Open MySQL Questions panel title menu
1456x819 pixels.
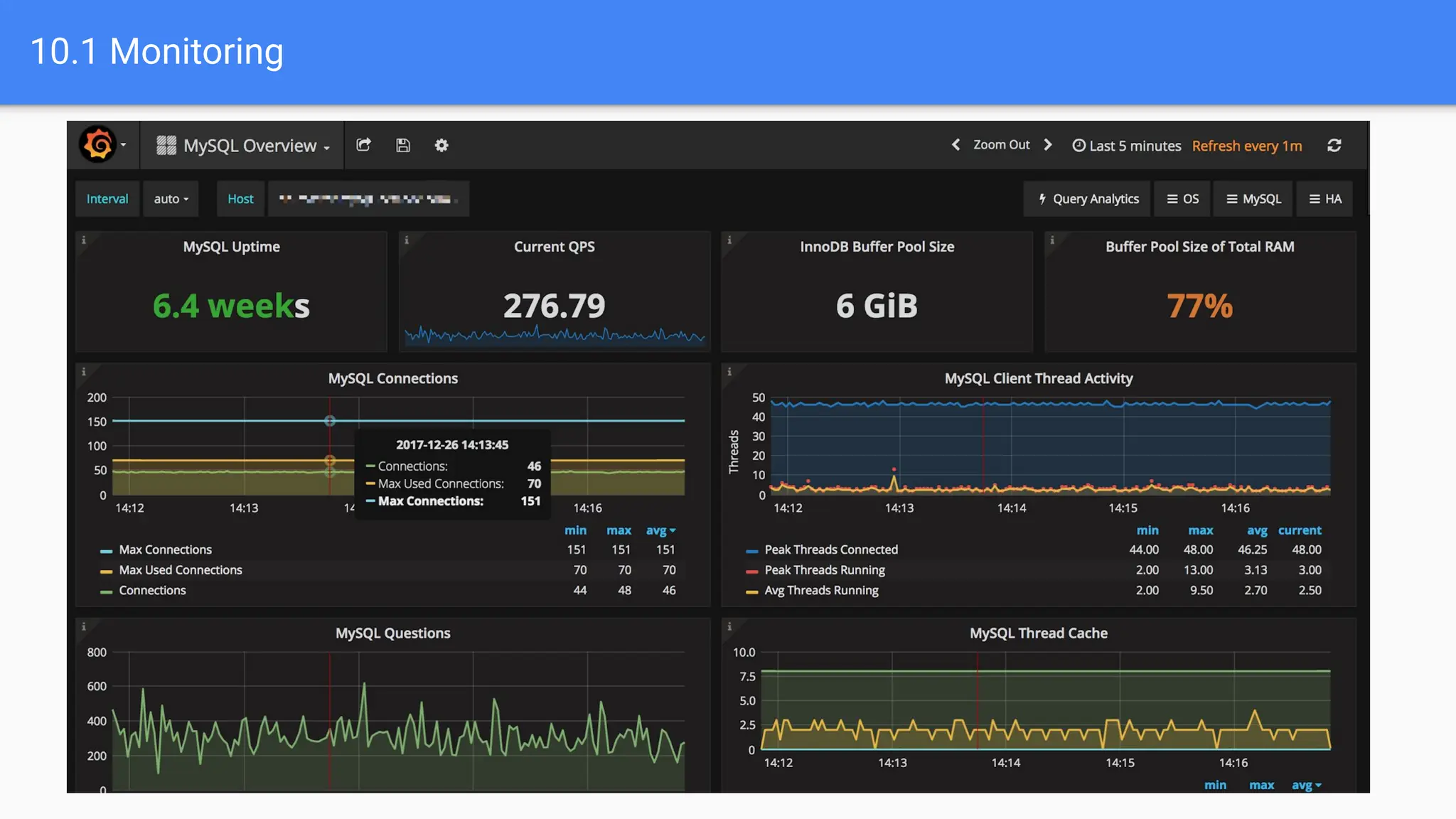pos(393,633)
